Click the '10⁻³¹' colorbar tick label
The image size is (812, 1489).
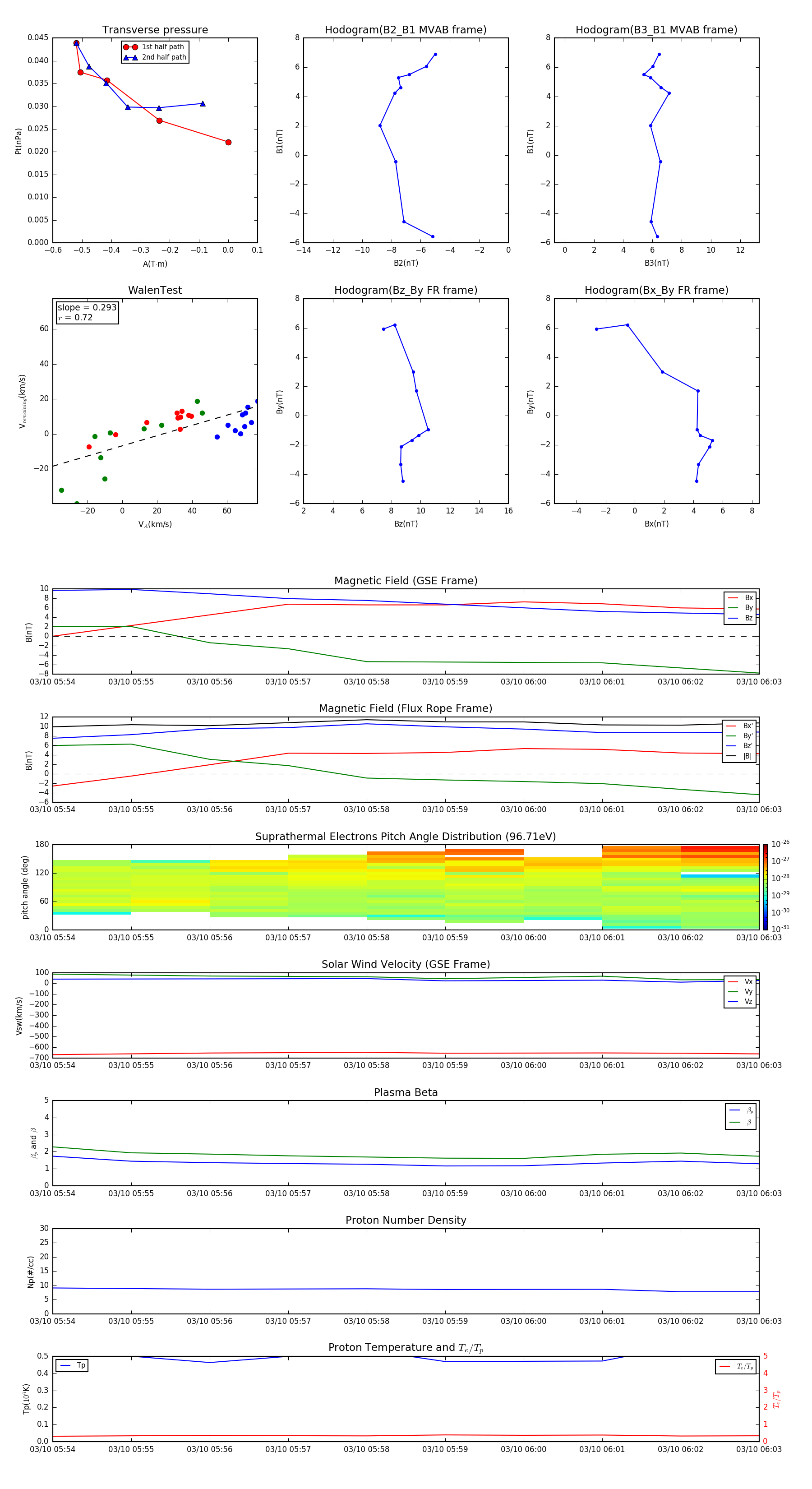780,929
